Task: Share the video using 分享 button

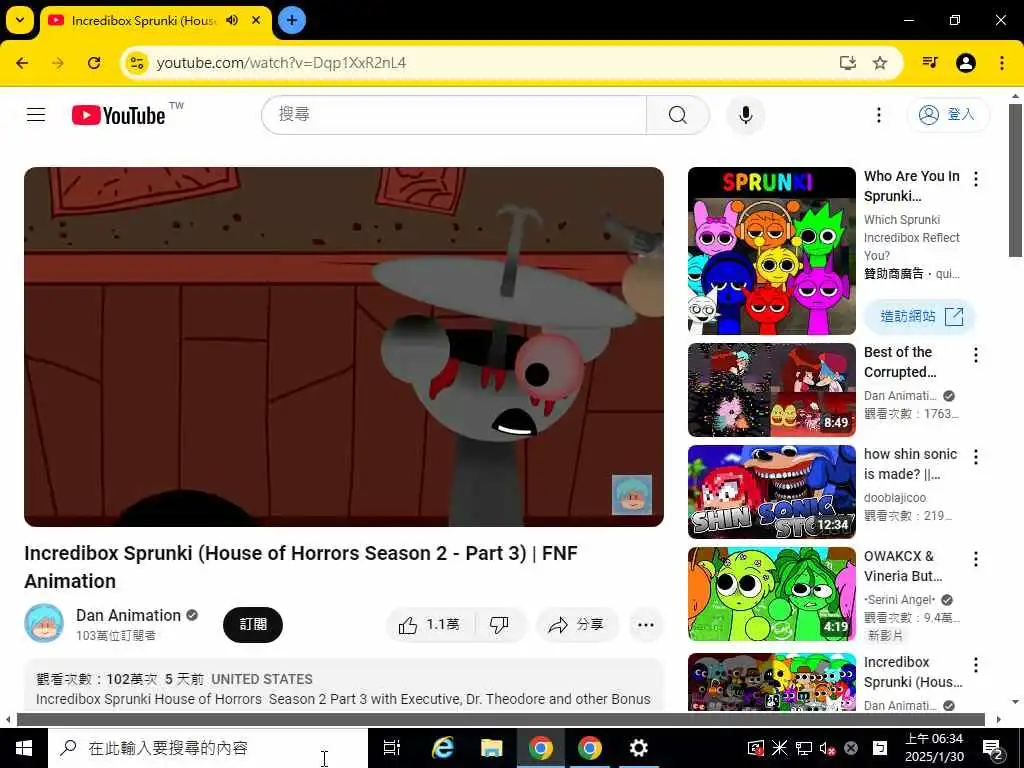Action: [x=577, y=625]
